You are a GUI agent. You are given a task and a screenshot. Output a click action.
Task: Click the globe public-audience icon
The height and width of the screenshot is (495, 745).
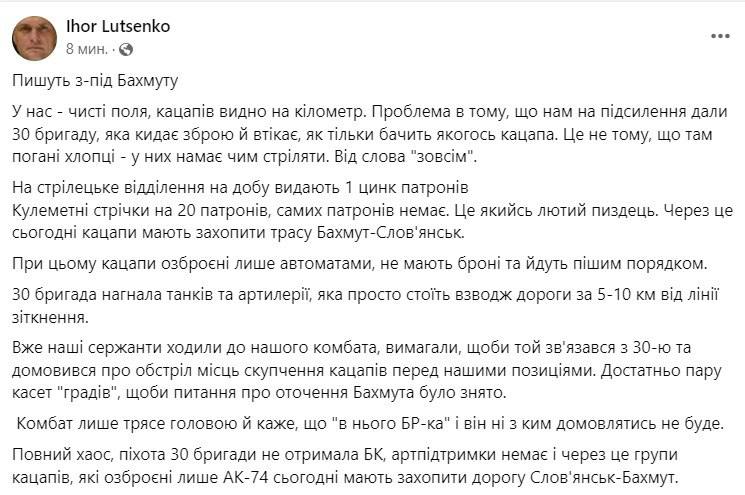pos(126,49)
